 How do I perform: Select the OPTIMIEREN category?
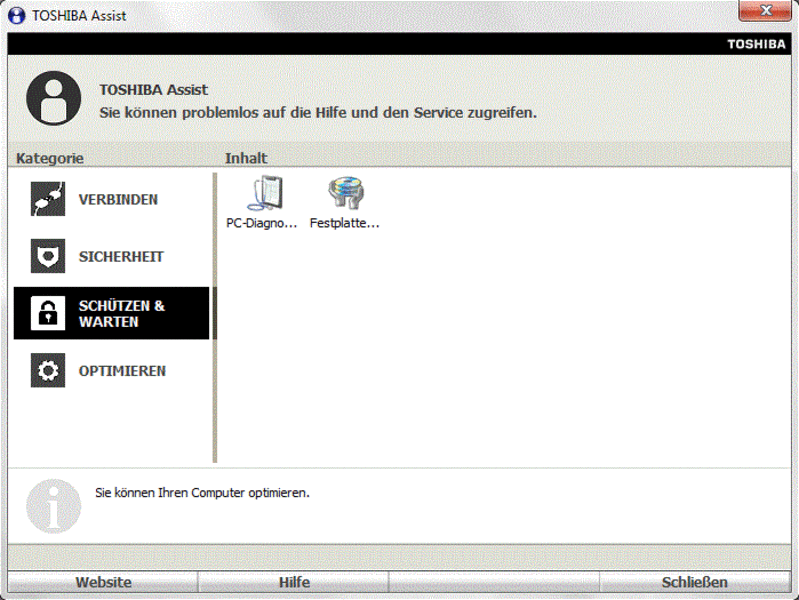click(112, 370)
